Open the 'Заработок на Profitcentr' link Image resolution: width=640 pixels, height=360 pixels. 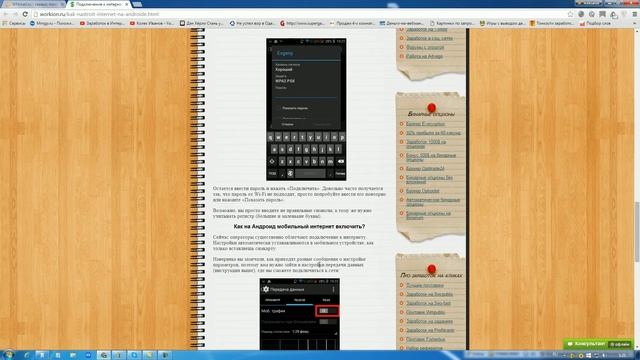pyautogui.click(x=430, y=330)
